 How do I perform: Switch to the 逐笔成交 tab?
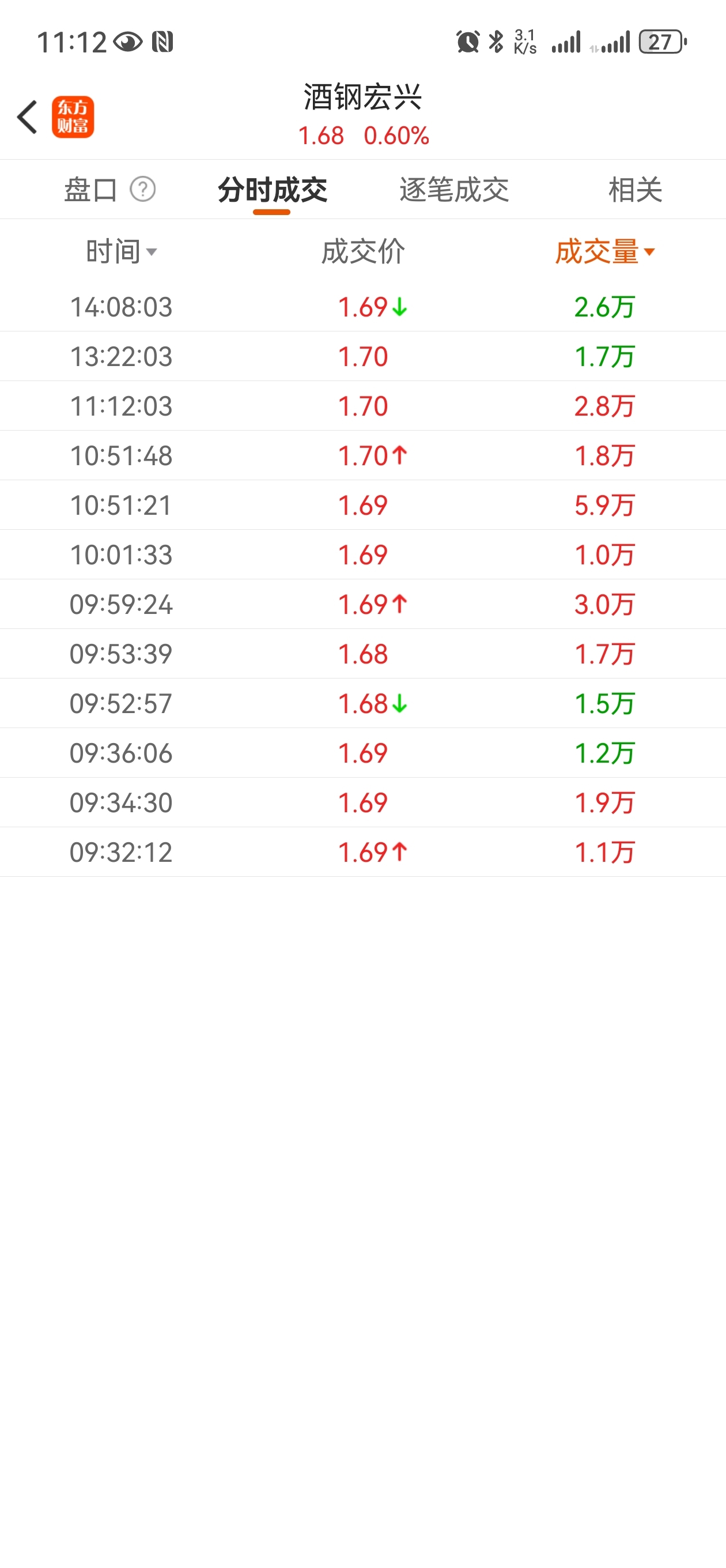coord(454,189)
